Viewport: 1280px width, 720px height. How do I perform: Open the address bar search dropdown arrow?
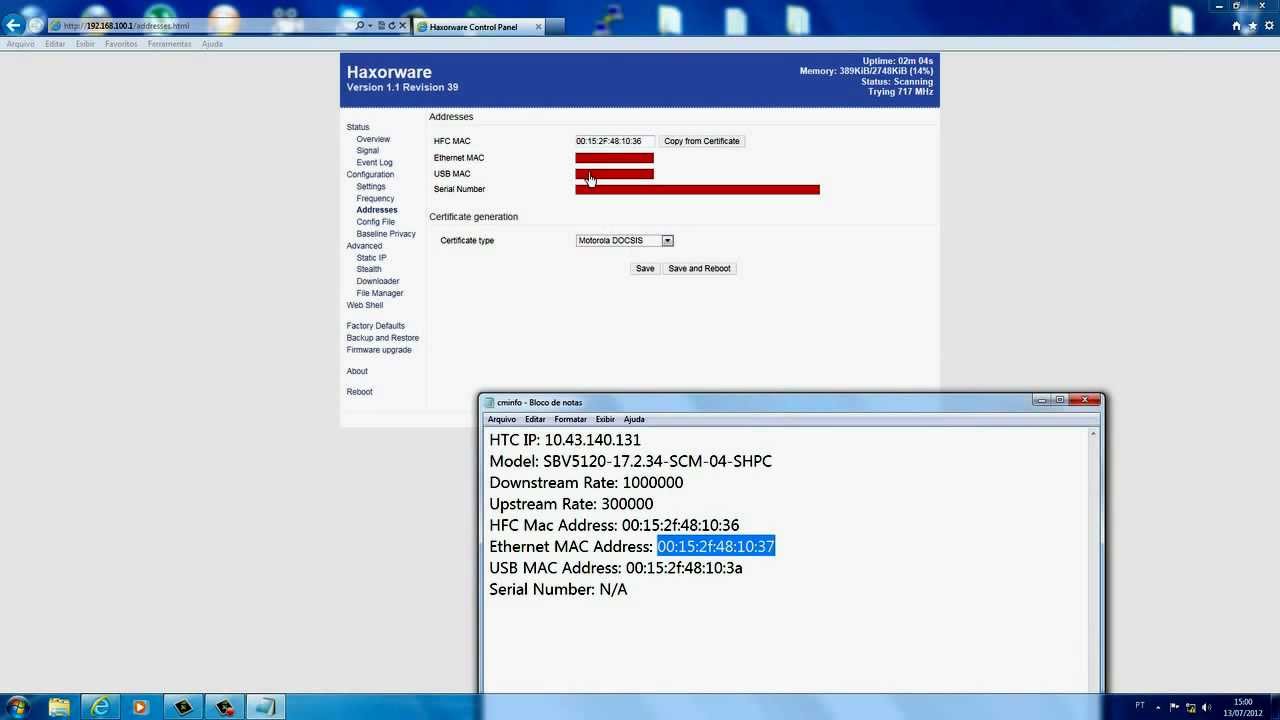tap(370, 26)
